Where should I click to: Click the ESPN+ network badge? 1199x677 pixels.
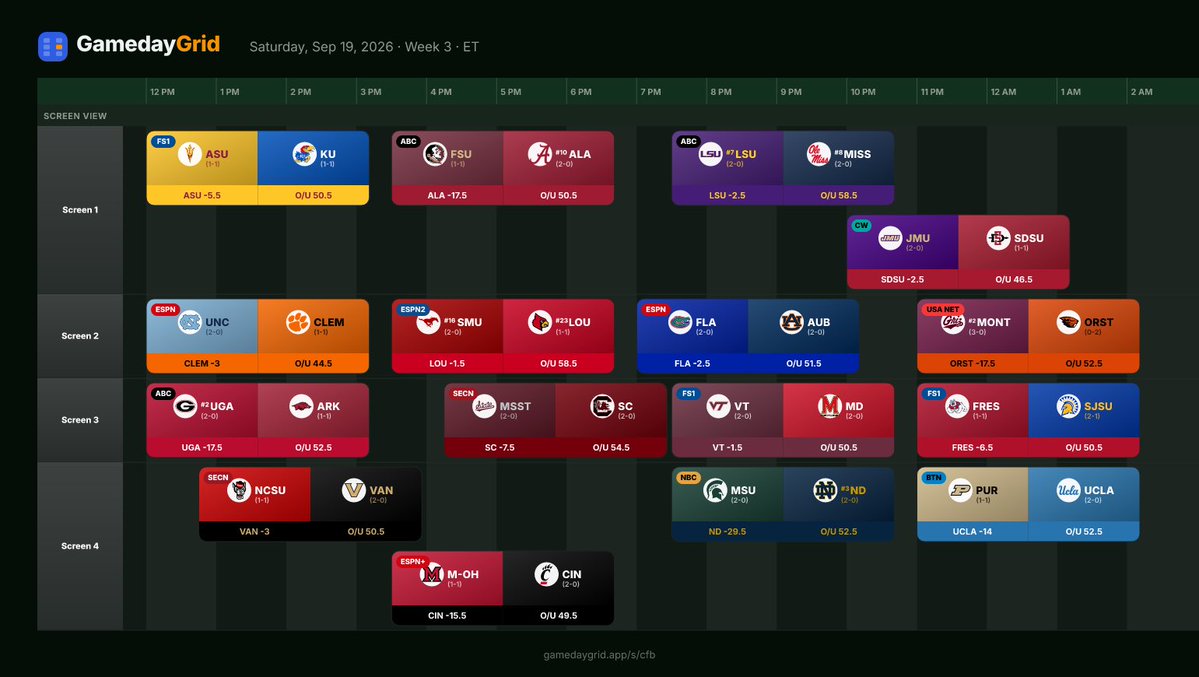412,562
